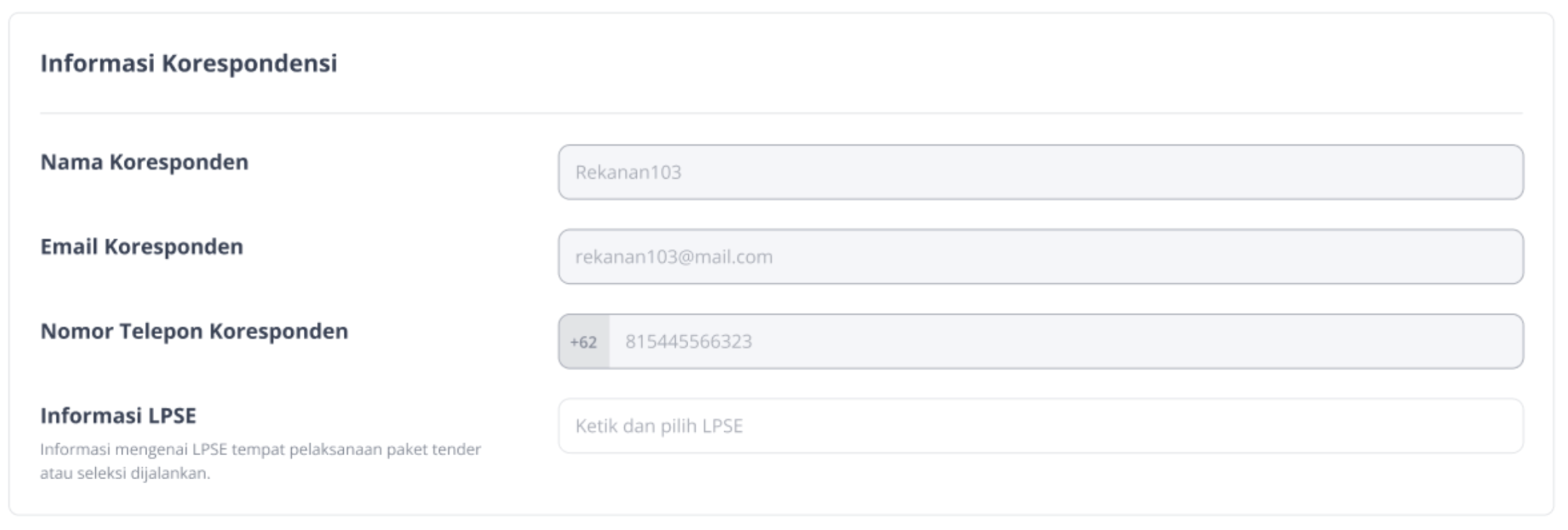Screen dimensions: 1568x530
Task: Click the Informasi LPSE label
Action: 118,416
